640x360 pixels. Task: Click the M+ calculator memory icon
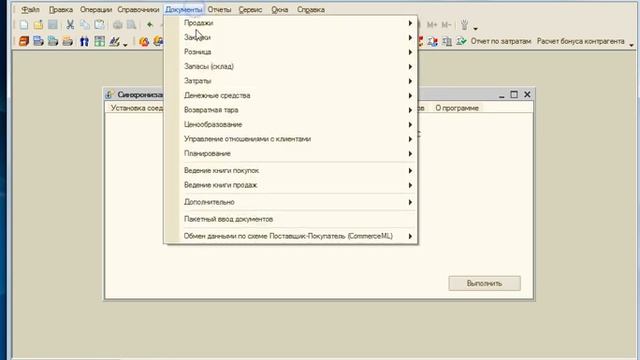432,25
